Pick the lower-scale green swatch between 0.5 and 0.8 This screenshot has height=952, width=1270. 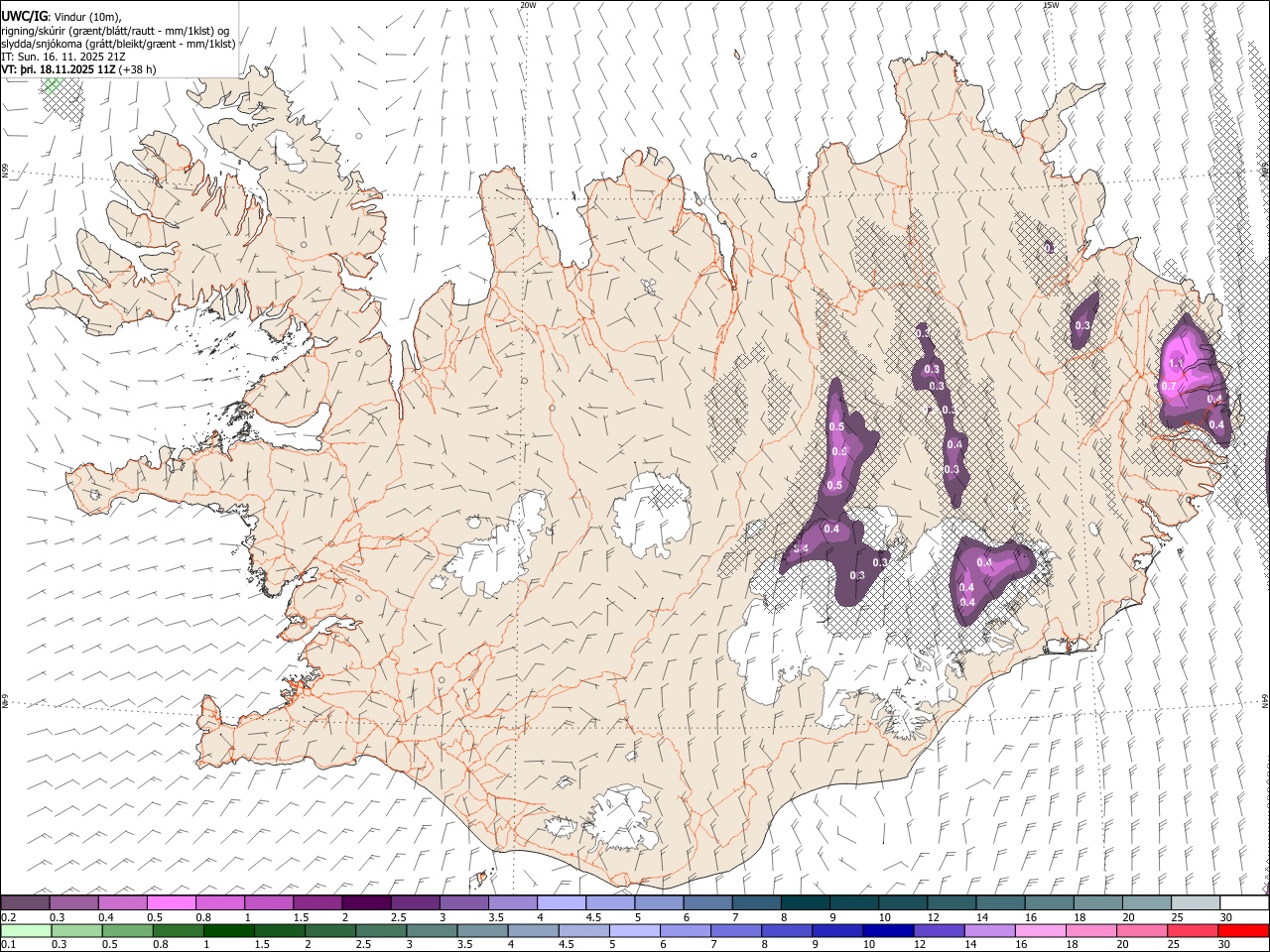click(x=127, y=931)
